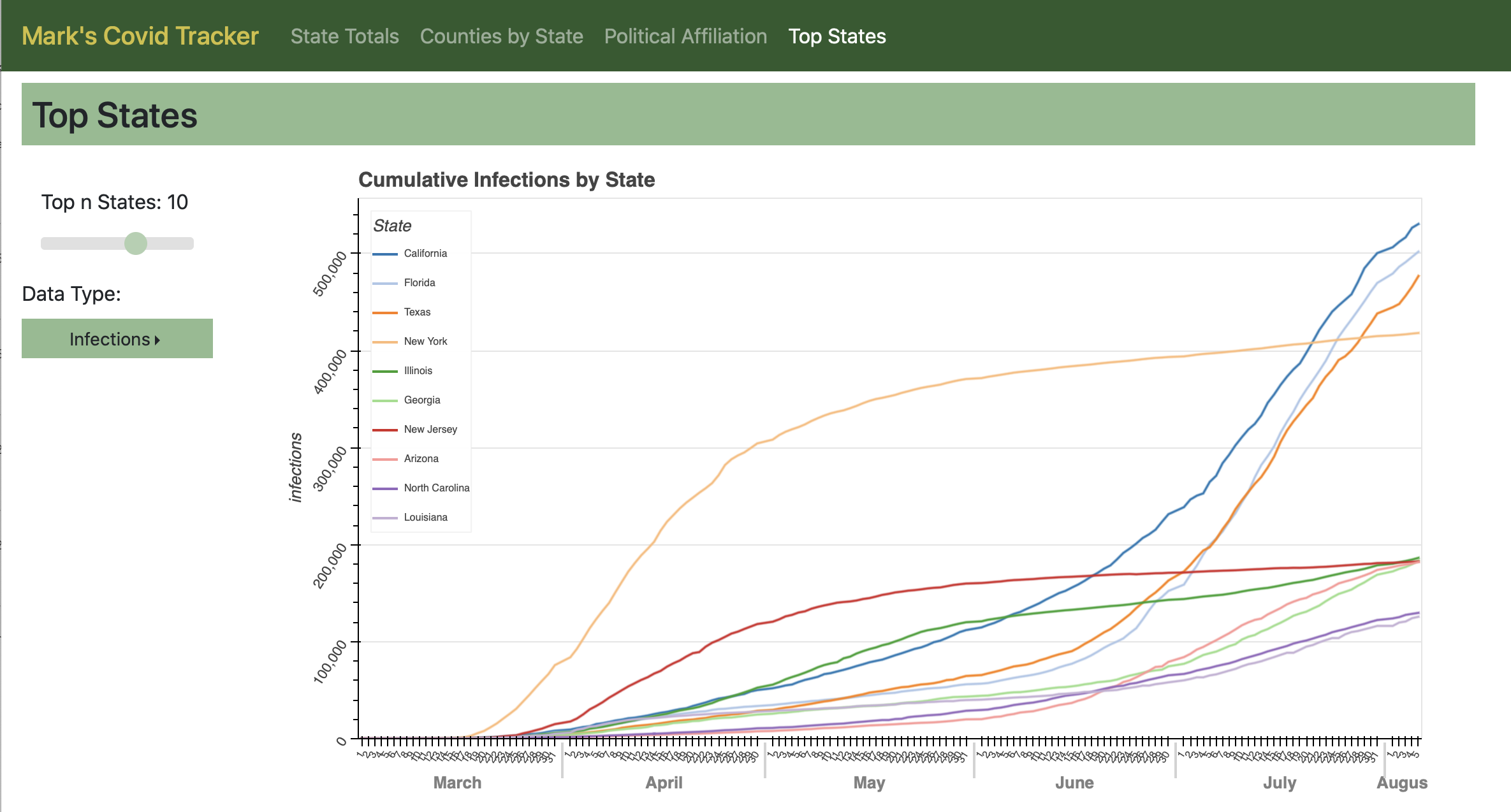Click the 100,000 y-axis tick label
Screen dimensions: 1511x812
(330, 662)
